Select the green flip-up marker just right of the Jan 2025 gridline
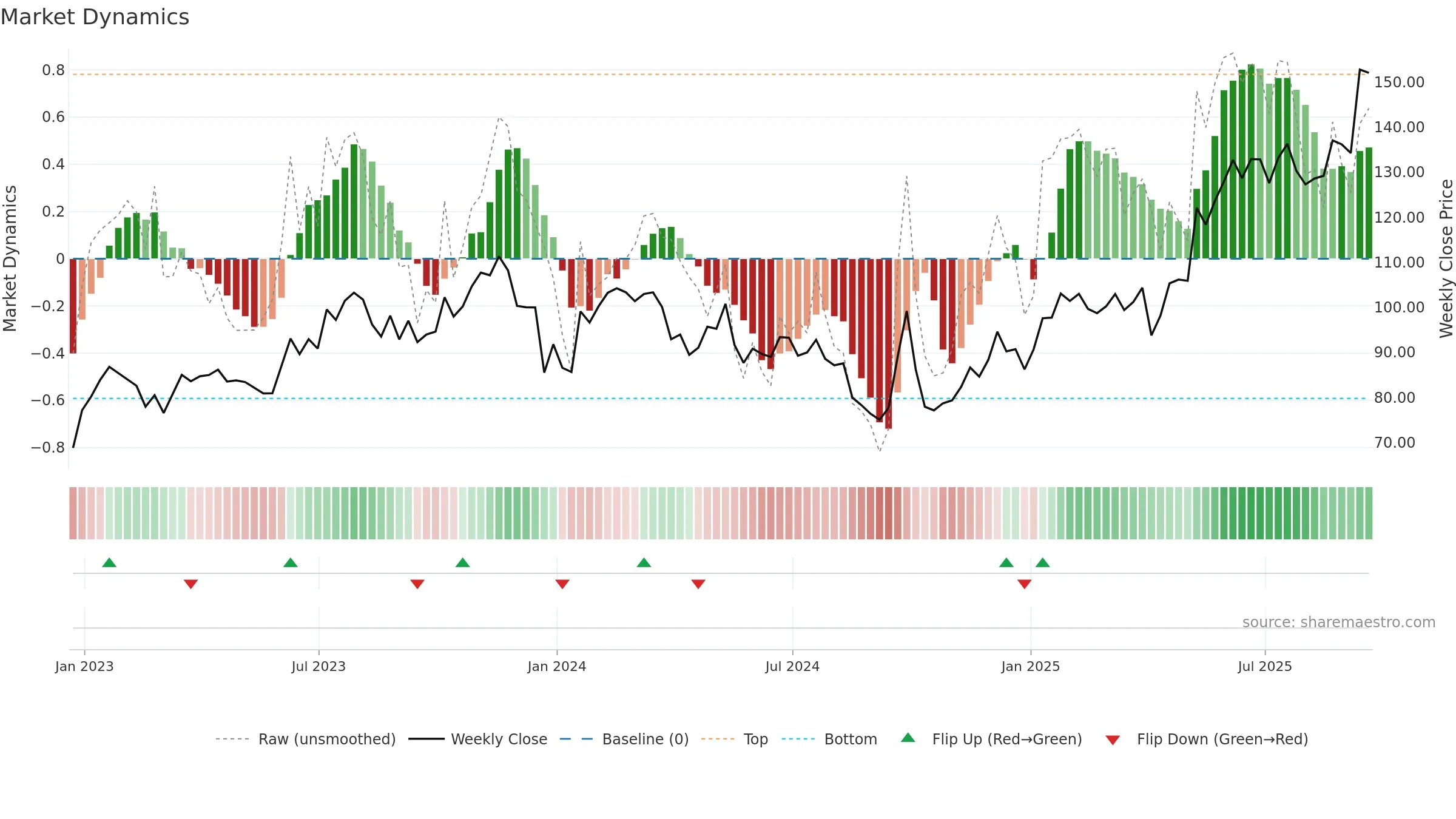1456x819 pixels. 1043,562
